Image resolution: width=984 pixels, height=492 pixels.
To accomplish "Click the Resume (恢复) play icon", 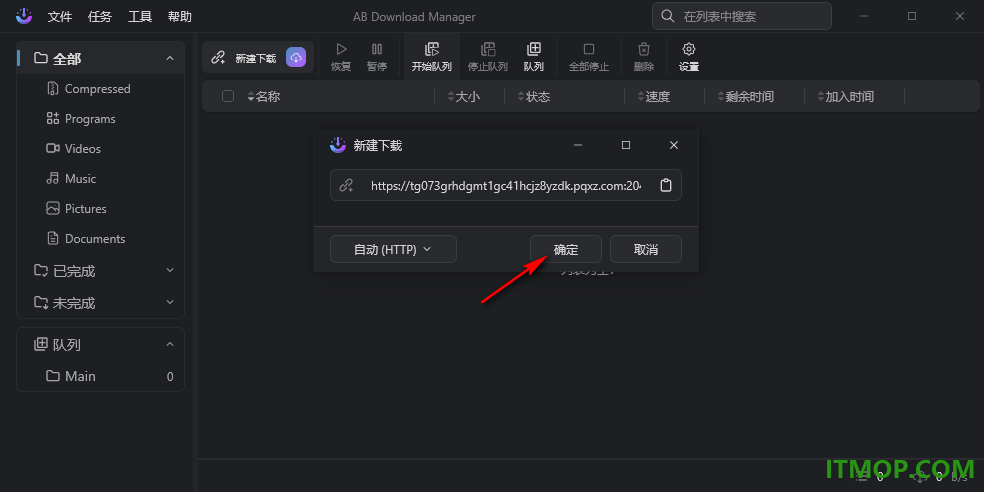I will point(341,49).
